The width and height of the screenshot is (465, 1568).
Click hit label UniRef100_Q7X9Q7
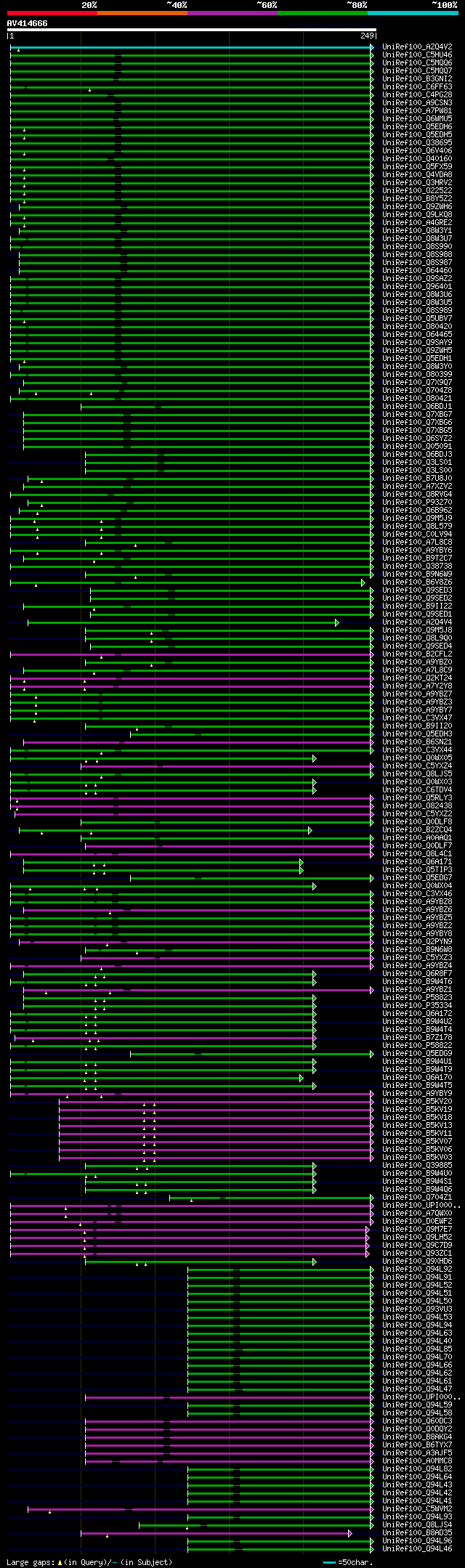[417, 383]
